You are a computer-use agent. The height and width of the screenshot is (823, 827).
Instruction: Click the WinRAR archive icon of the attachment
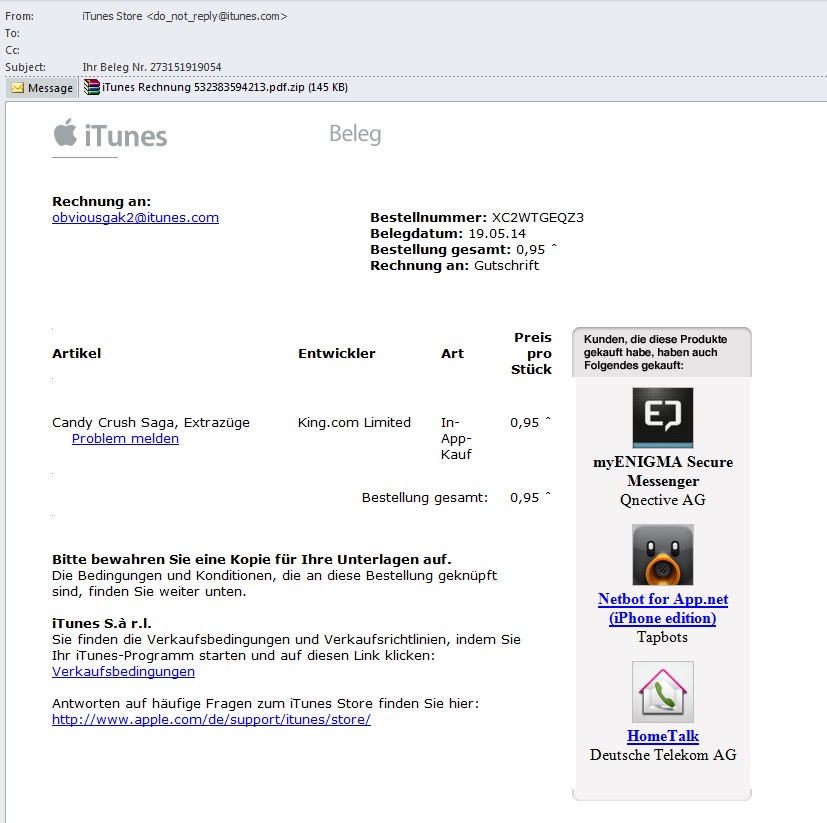92,87
